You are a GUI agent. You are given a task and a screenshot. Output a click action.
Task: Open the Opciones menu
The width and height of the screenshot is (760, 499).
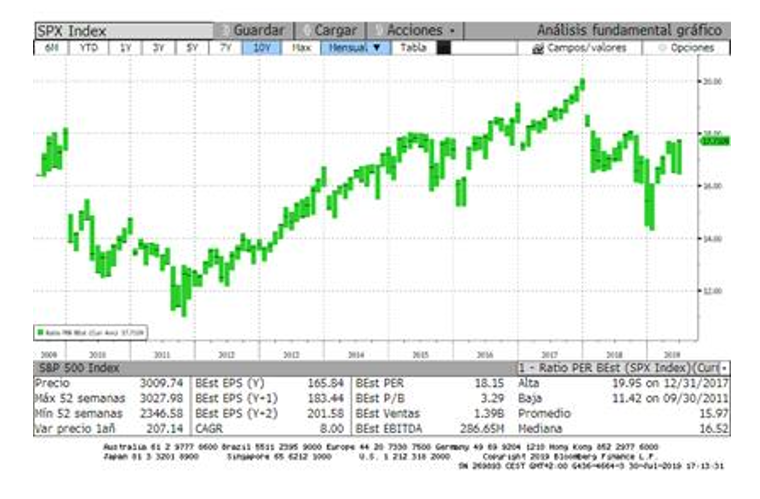point(687,48)
